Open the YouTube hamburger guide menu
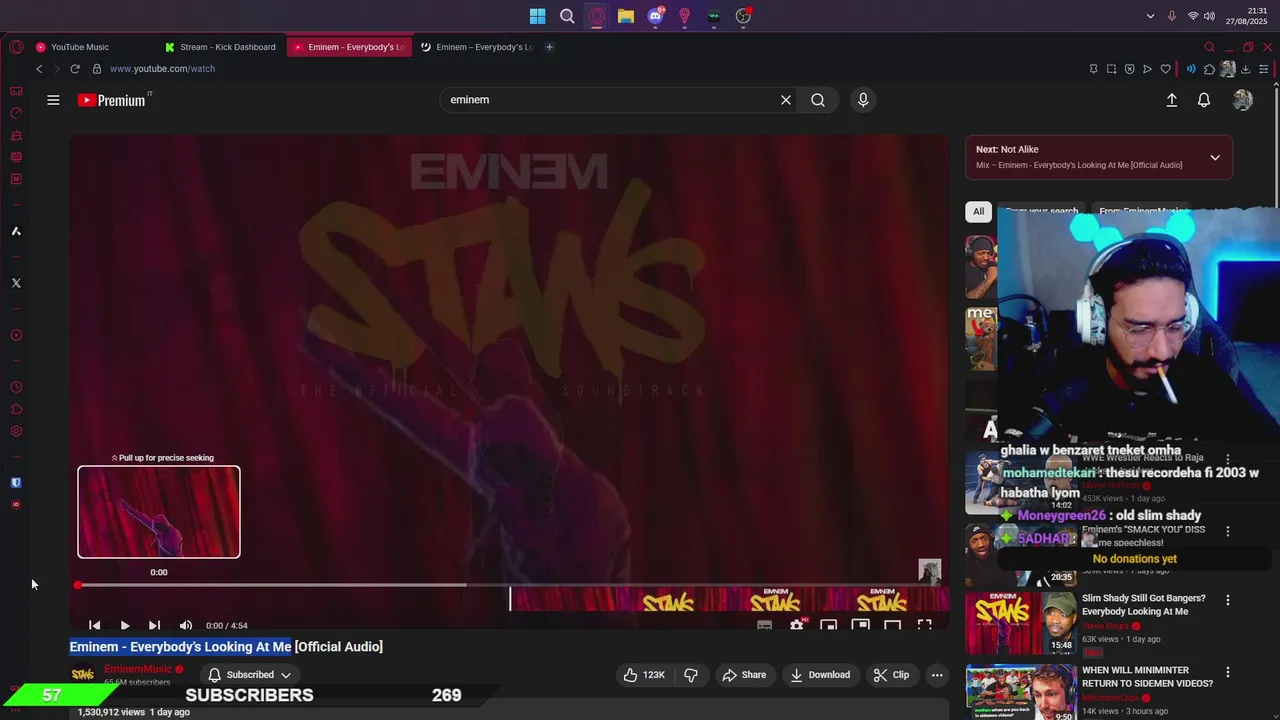The width and height of the screenshot is (1280, 720). coord(53,100)
